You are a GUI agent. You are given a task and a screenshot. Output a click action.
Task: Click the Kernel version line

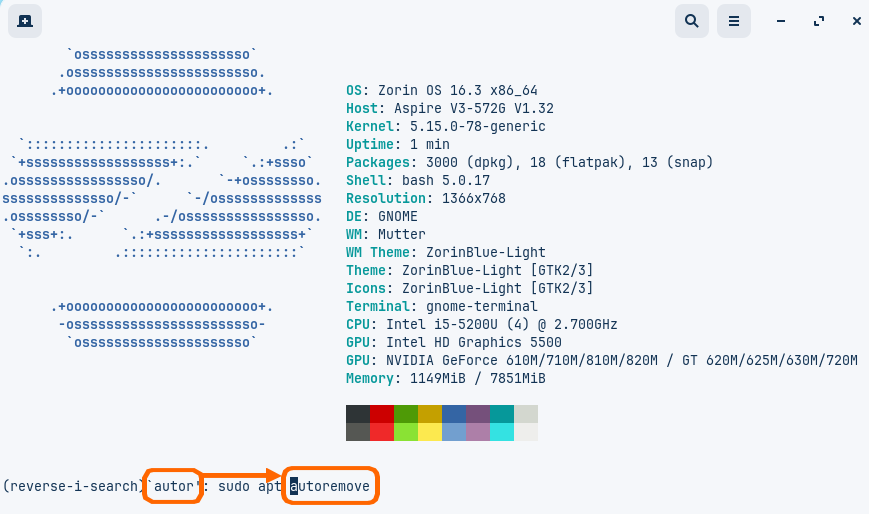tap(445, 127)
